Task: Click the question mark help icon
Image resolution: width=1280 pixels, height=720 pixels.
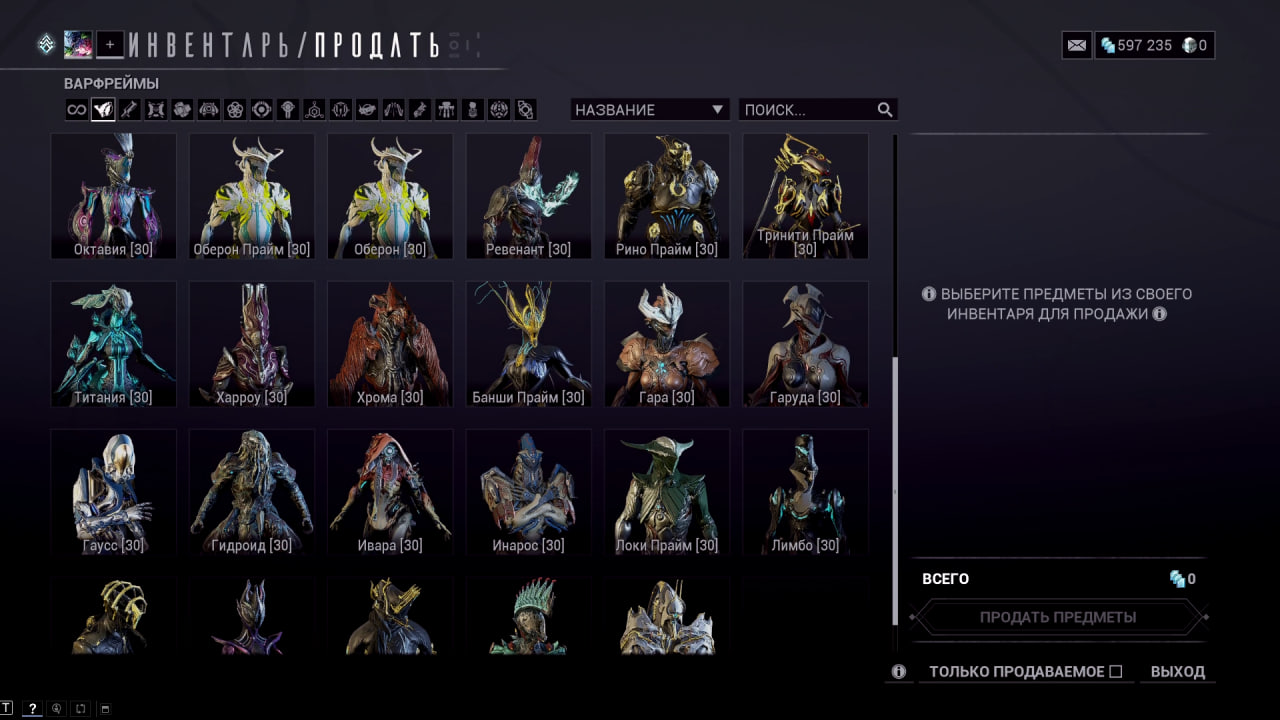Action: coord(33,709)
